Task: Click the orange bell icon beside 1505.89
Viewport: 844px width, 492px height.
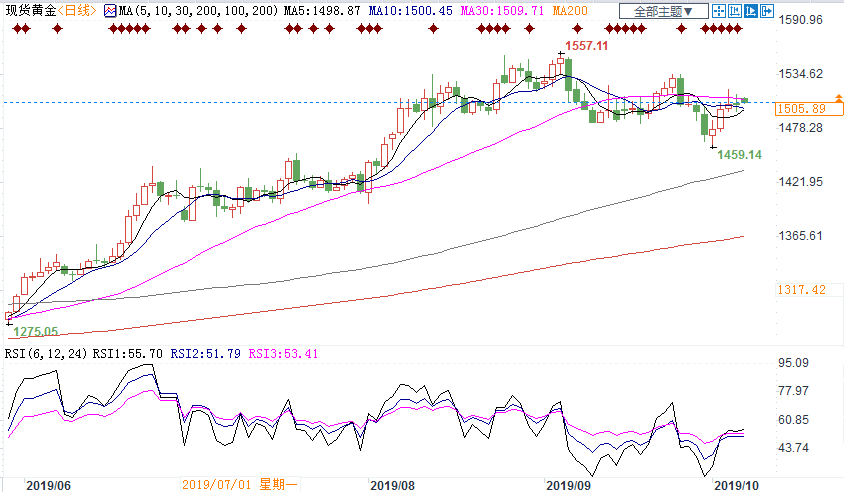Action: coord(838,102)
